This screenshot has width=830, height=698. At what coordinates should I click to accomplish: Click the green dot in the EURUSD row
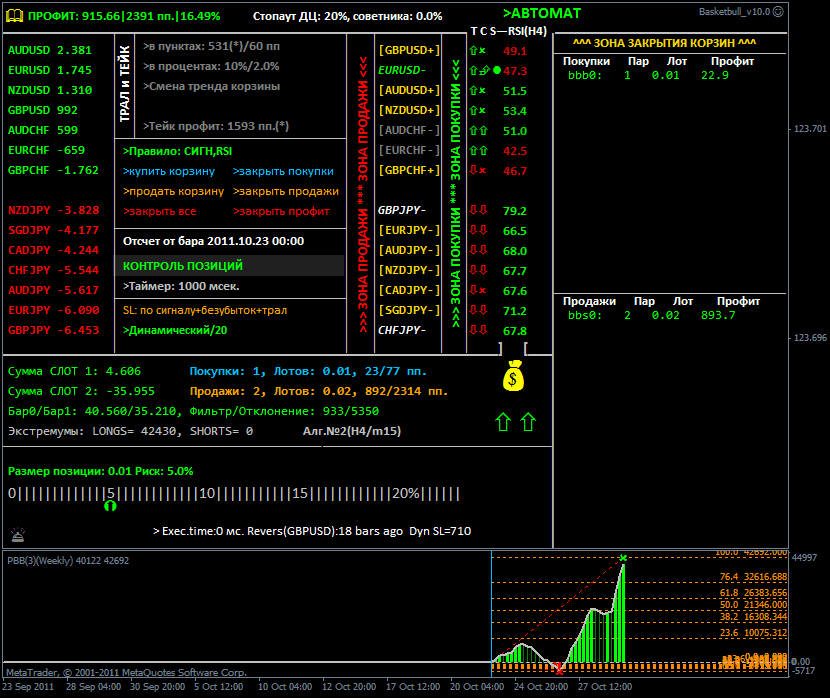(496, 70)
